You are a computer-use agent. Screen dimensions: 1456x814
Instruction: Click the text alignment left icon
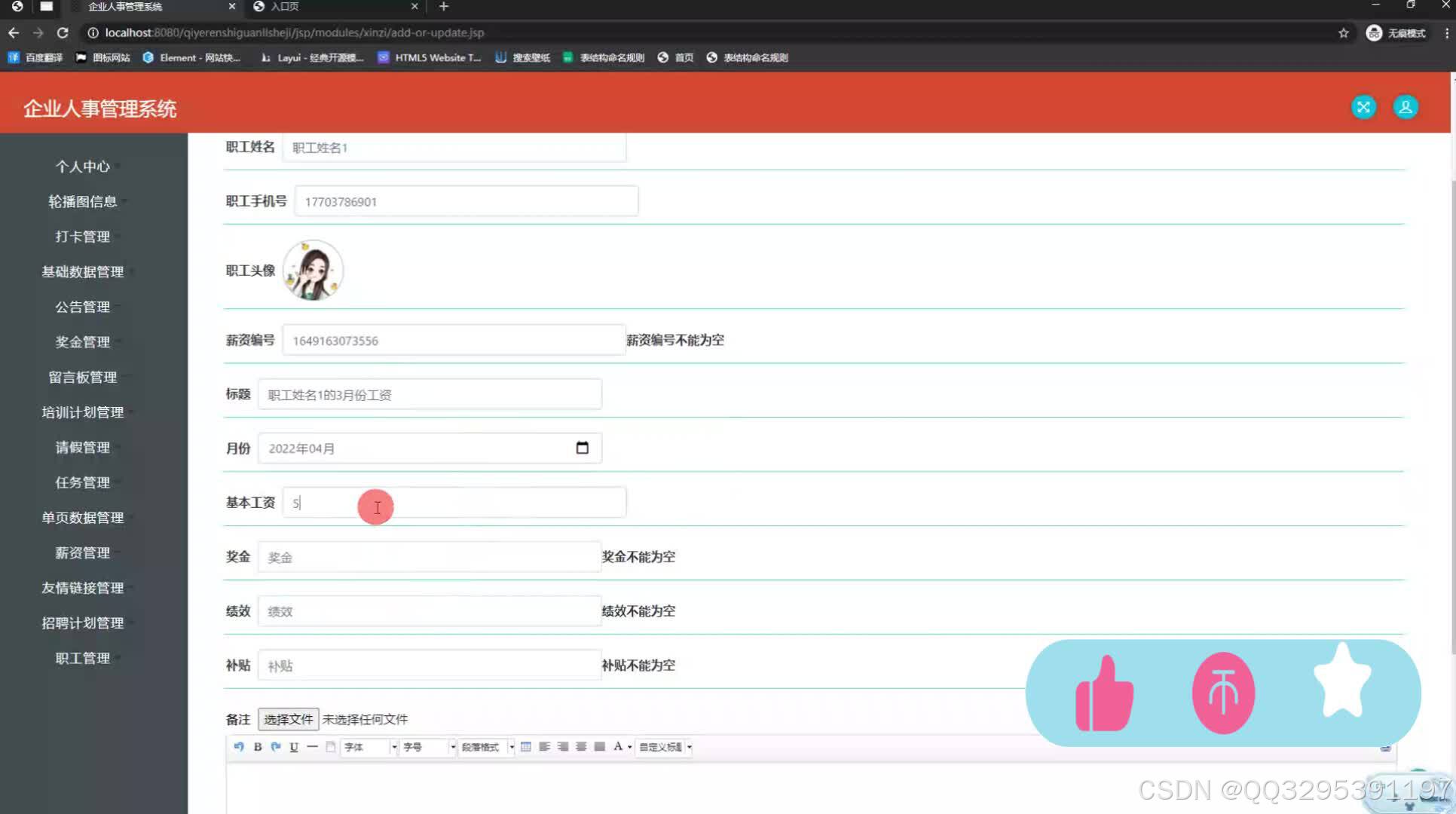tap(544, 747)
